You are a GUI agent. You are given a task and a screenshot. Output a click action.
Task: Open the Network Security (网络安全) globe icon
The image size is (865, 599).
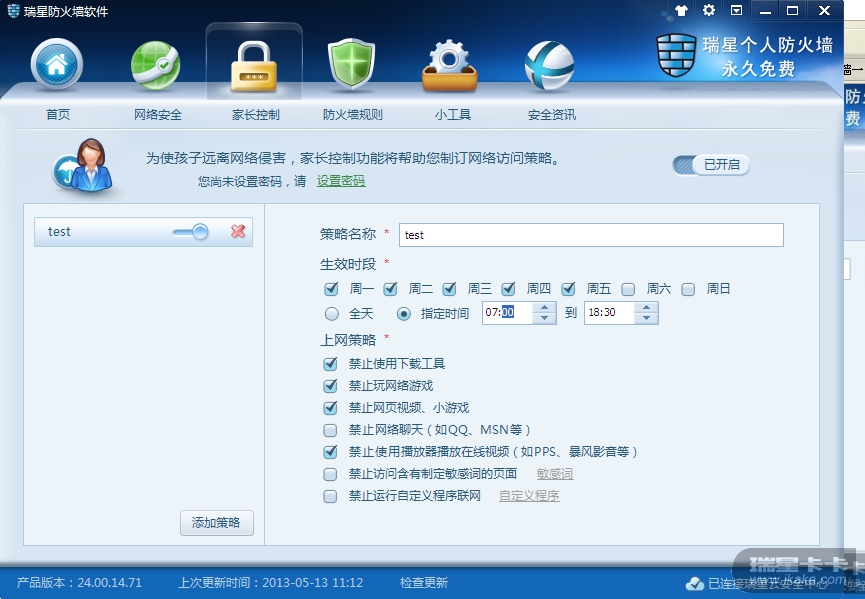click(156, 66)
